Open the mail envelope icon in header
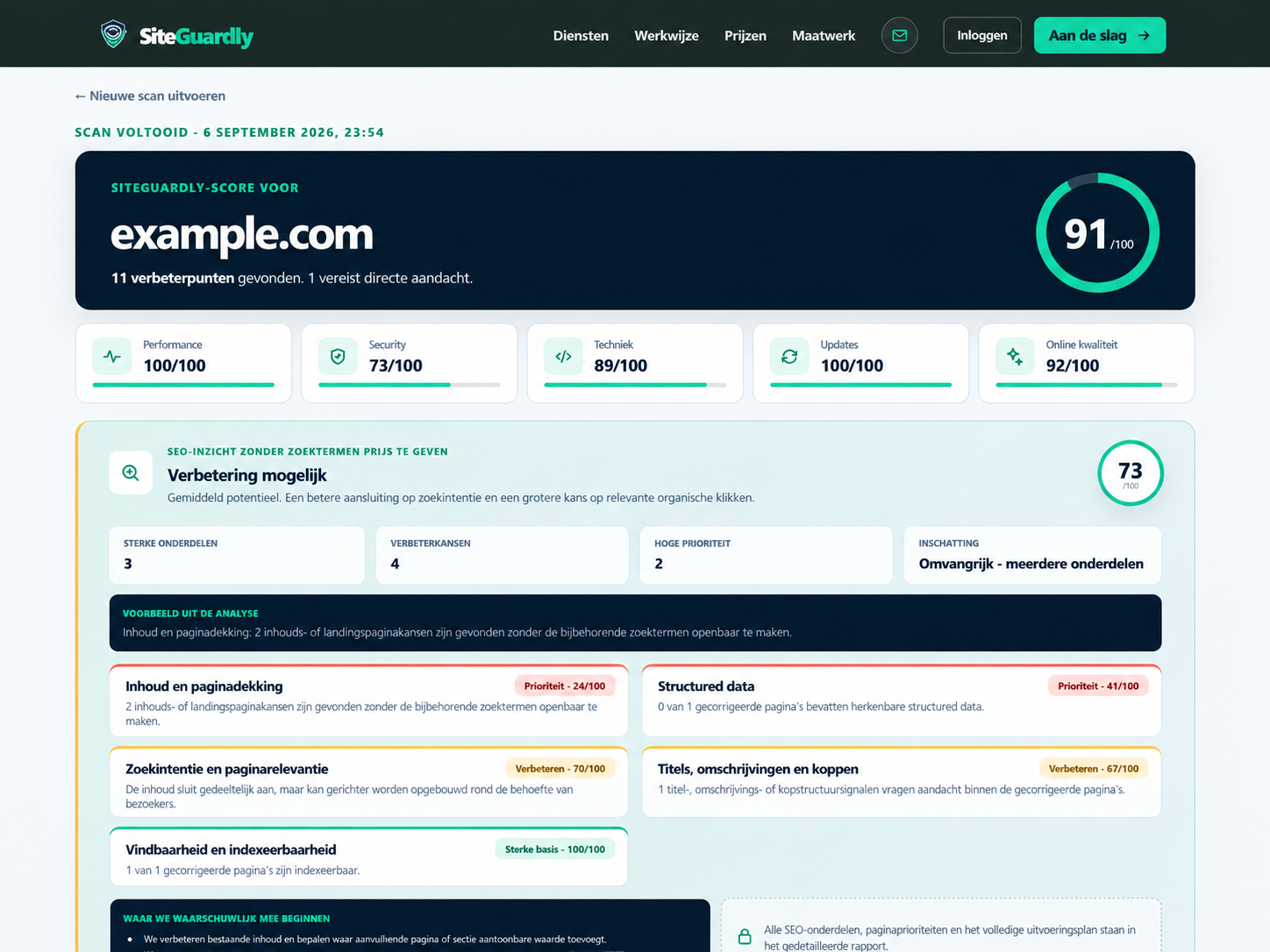Image resolution: width=1270 pixels, height=952 pixels. click(900, 35)
